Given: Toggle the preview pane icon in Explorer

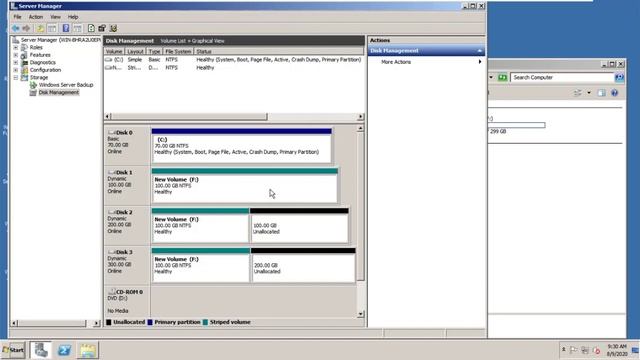Looking at the screenshot, I should 601,93.
